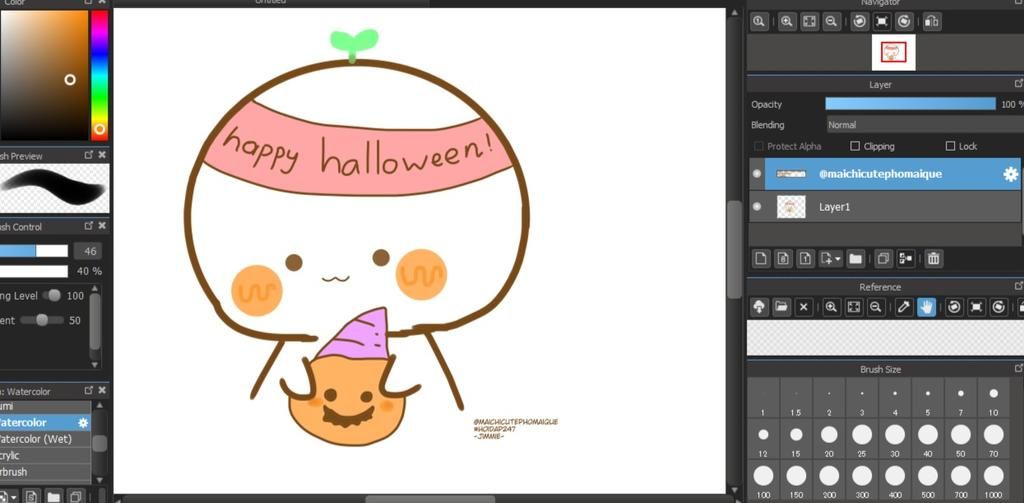
Task: Click Navigator zoom reset magnifier icon
Action: (759, 22)
